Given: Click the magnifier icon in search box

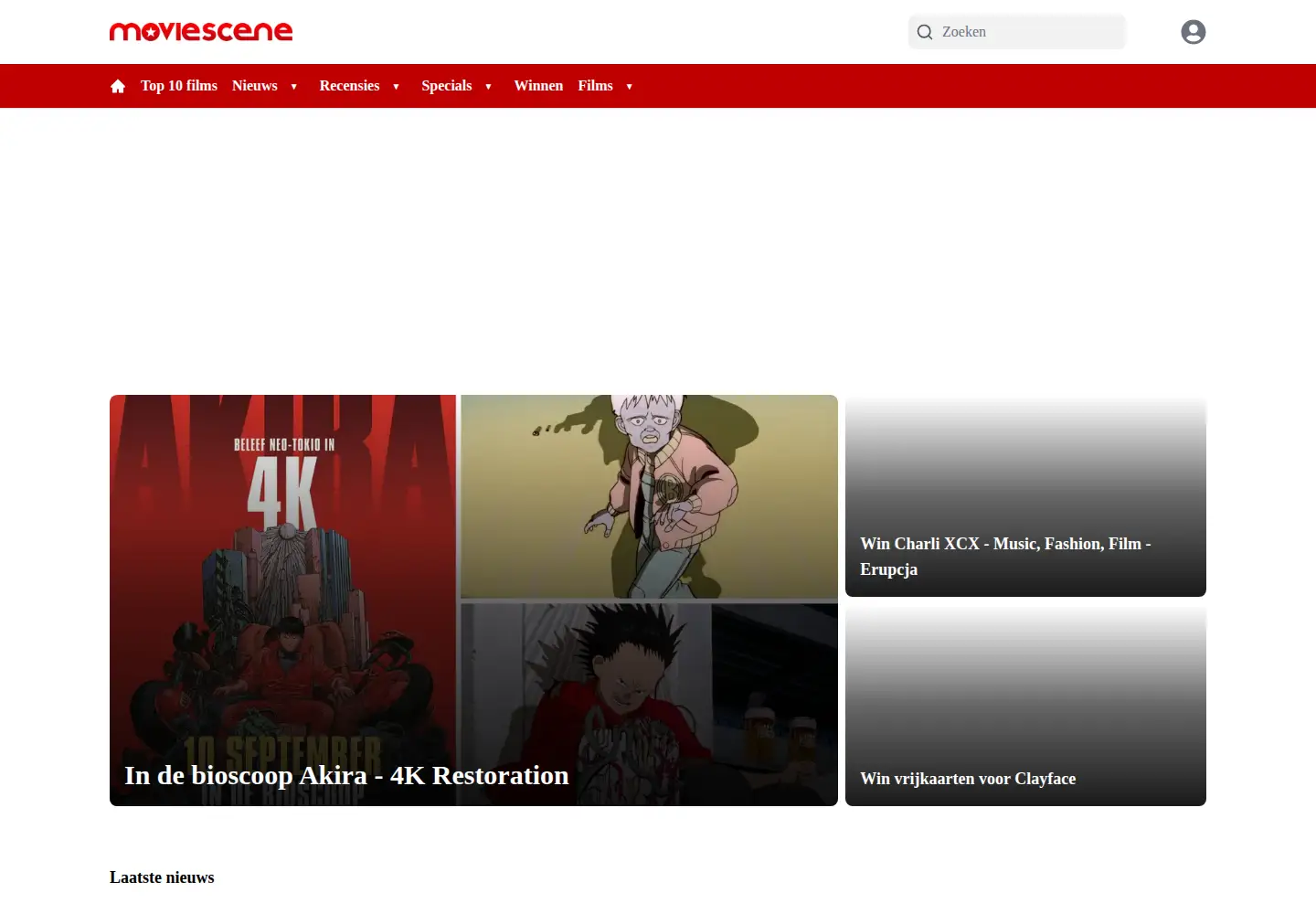Looking at the screenshot, I should [925, 32].
